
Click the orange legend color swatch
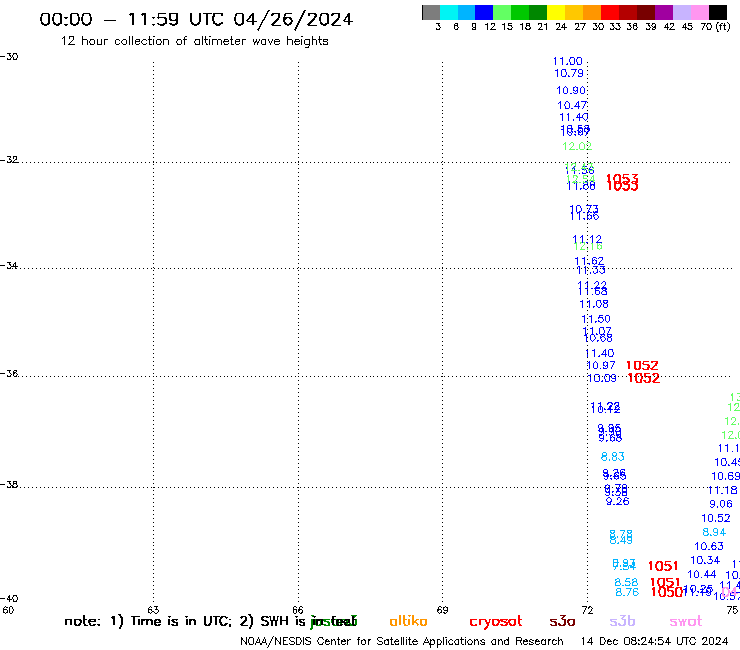pos(592,12)
